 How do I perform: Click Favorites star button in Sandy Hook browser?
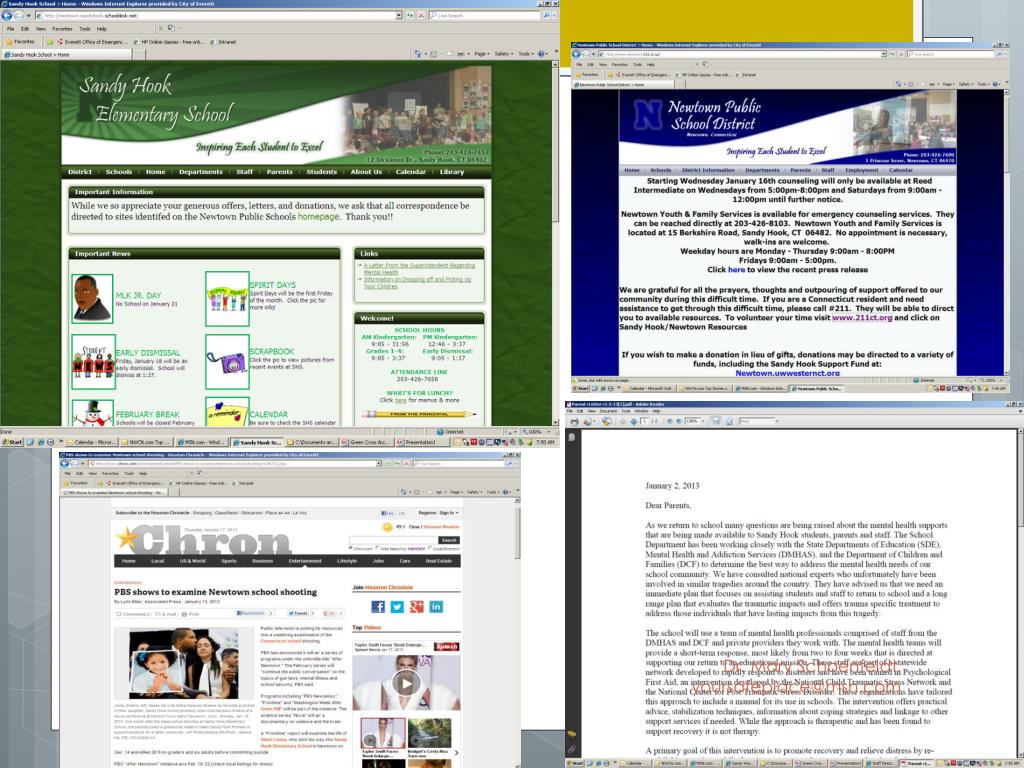coord(20,41)
